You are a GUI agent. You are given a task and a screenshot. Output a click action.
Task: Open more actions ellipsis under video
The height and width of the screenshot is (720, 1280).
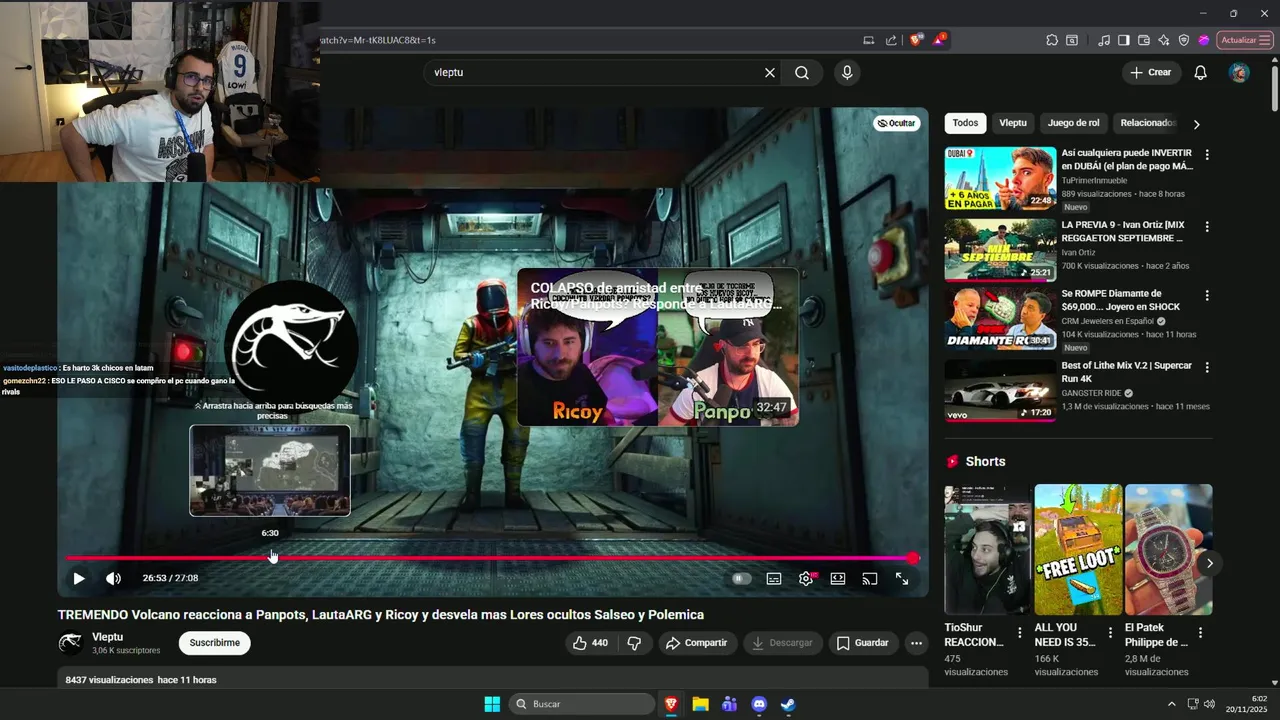pos(916,643)
